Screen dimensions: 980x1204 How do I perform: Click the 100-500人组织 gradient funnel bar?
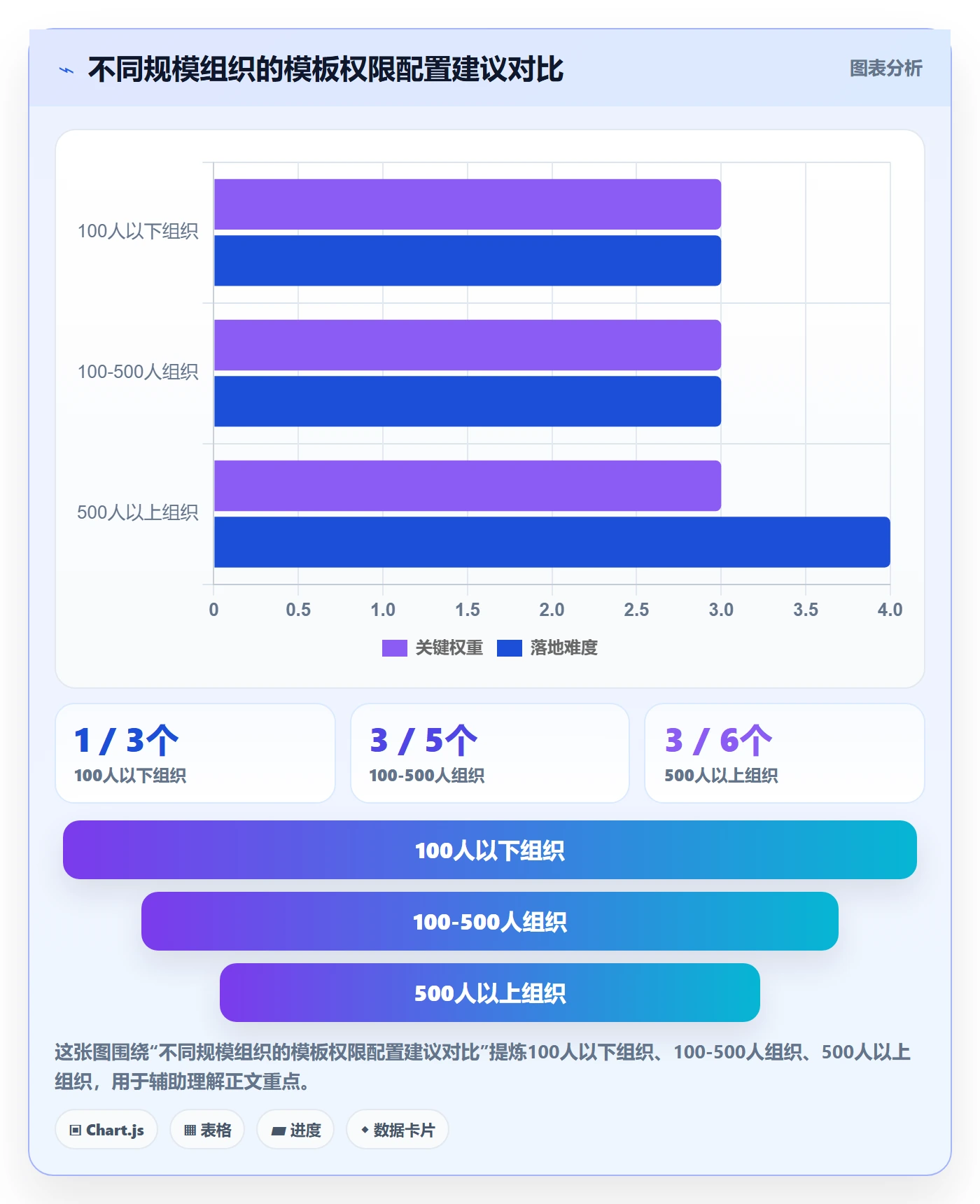[490, 921]
